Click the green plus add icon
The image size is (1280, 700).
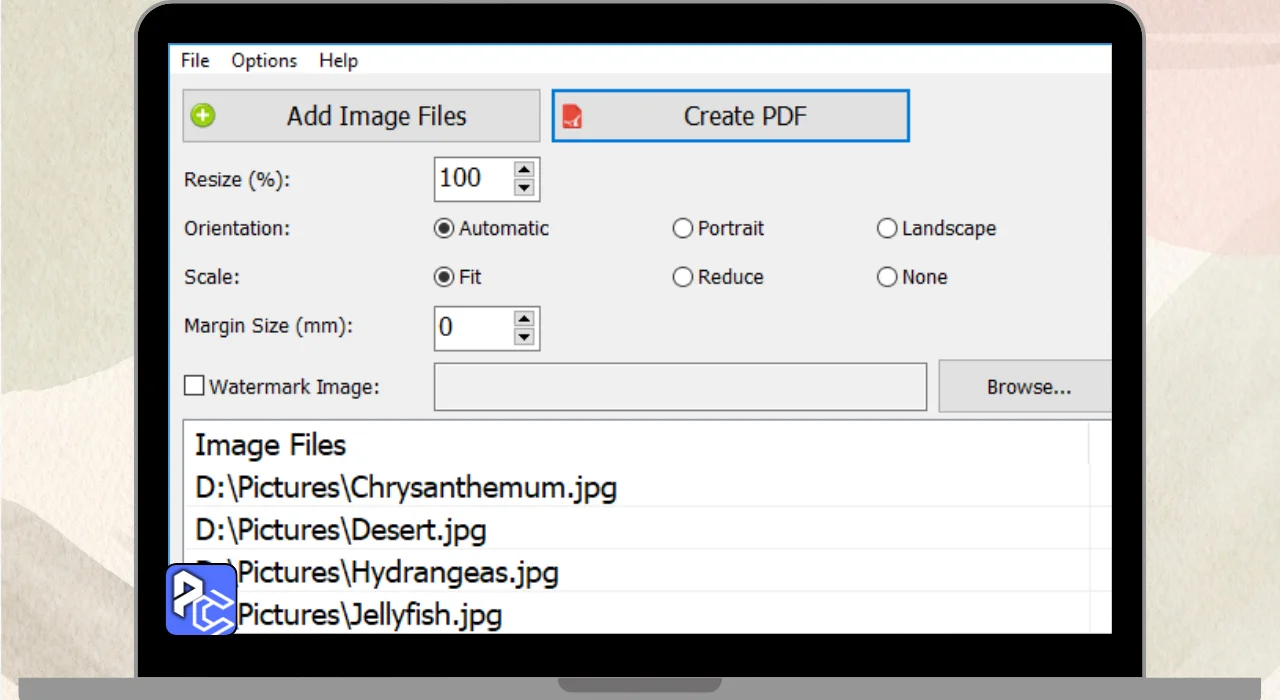(204, 116)
